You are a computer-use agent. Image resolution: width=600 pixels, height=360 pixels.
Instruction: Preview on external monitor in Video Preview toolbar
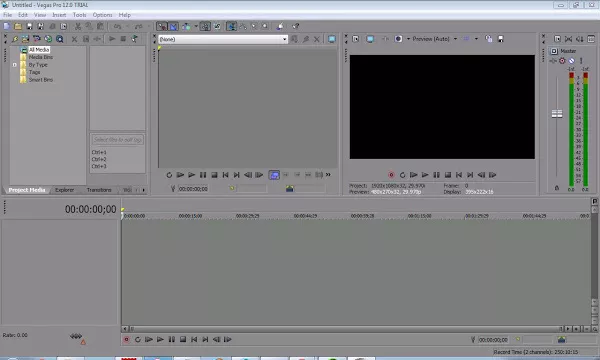click(x=370, y=39)
